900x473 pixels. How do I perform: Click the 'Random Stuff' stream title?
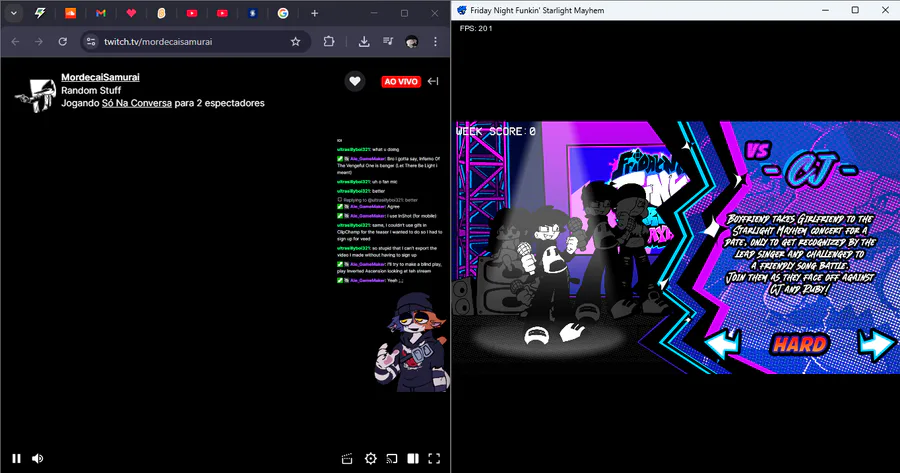coord(91,90)
